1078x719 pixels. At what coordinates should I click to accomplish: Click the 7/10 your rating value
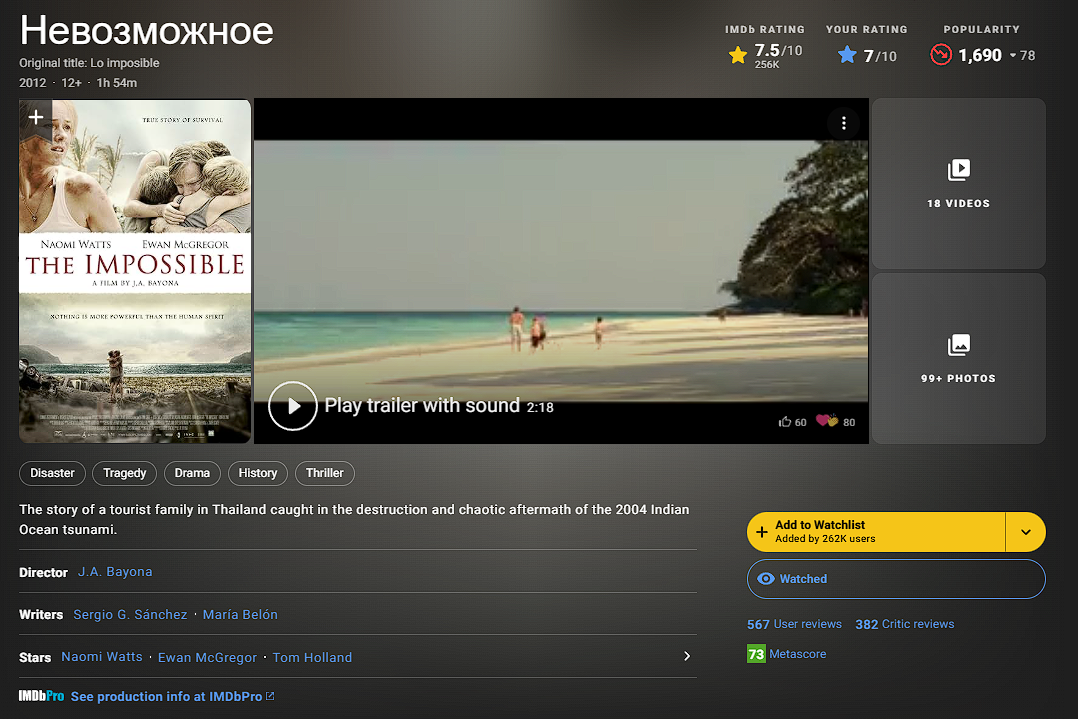click(880, 56)
